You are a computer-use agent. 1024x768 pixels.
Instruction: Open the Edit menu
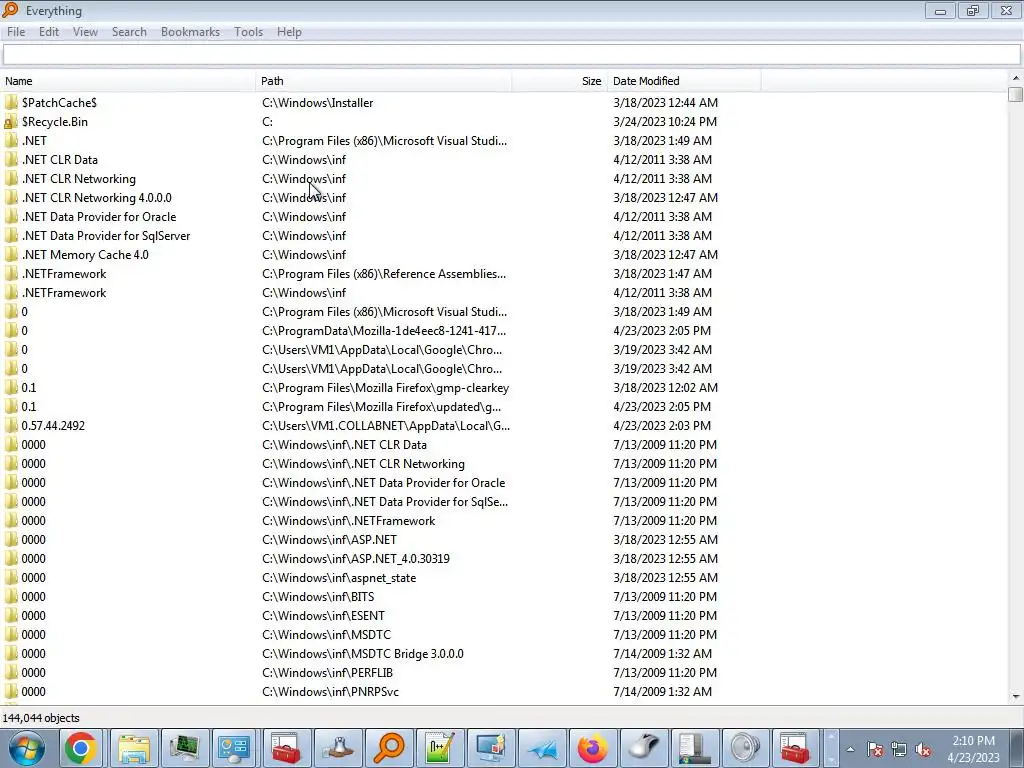[x=49, y=32]
